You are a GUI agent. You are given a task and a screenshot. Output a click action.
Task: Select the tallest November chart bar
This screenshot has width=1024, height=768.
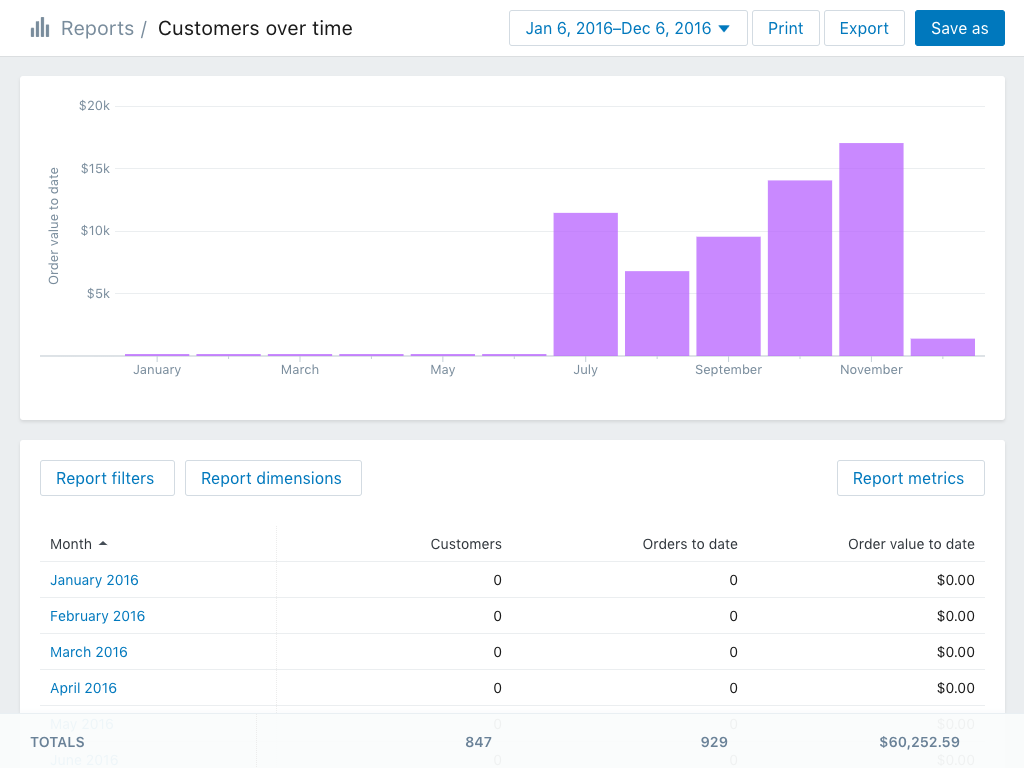coord(871,250)
